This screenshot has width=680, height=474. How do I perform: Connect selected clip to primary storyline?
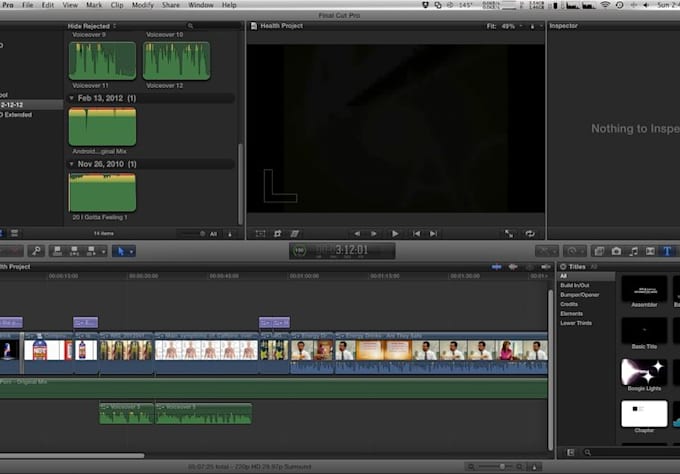[57, 251]
